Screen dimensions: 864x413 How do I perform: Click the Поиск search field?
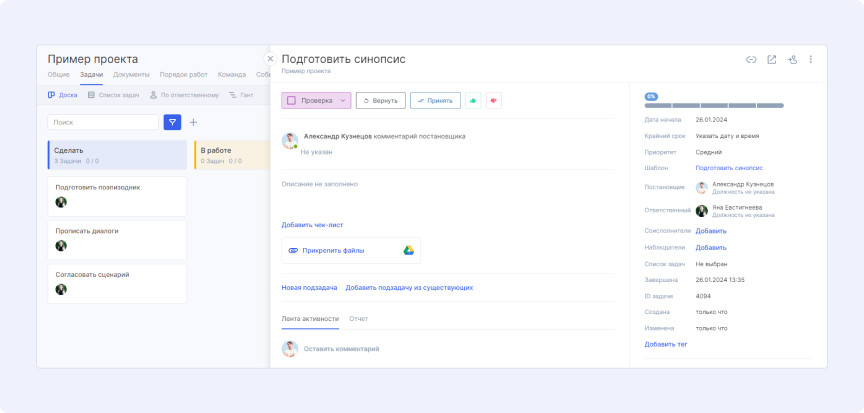pyautogui.click(x=103, y=122)
